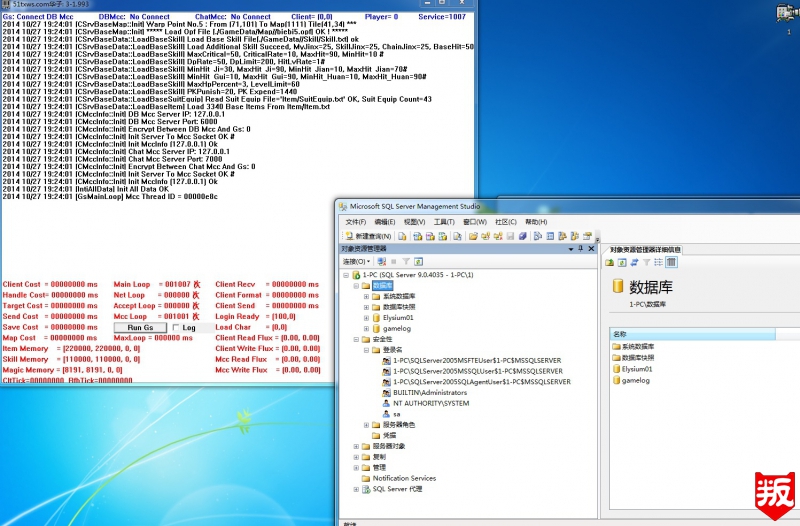Collapse the 安全性 security node
The image size is (800, 526).
[x=356, y=339]
